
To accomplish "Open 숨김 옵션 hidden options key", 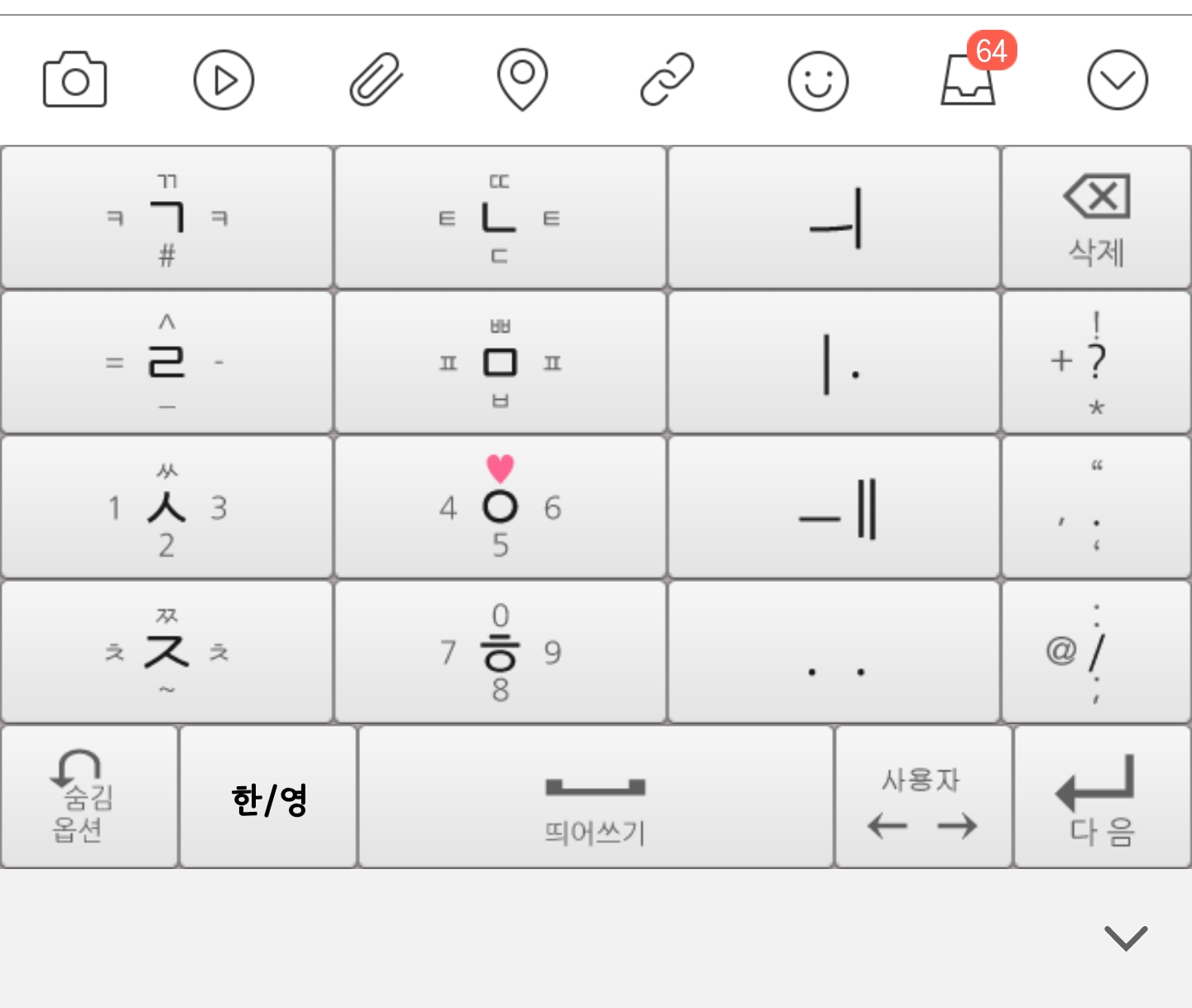I will pos(89,797).
